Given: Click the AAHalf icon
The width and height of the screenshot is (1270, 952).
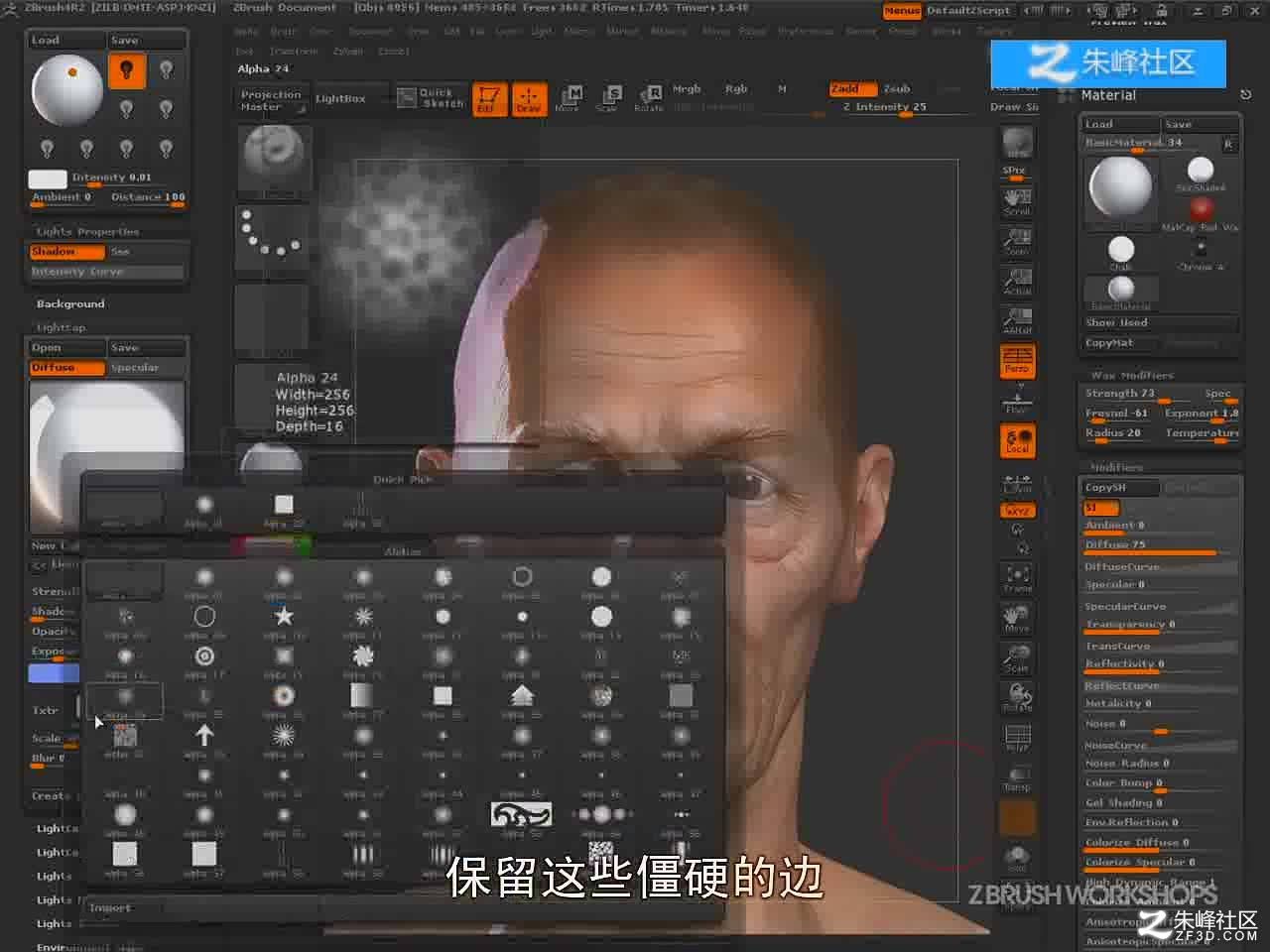Looking at the screenshot, I should (x=1017, y=320).
